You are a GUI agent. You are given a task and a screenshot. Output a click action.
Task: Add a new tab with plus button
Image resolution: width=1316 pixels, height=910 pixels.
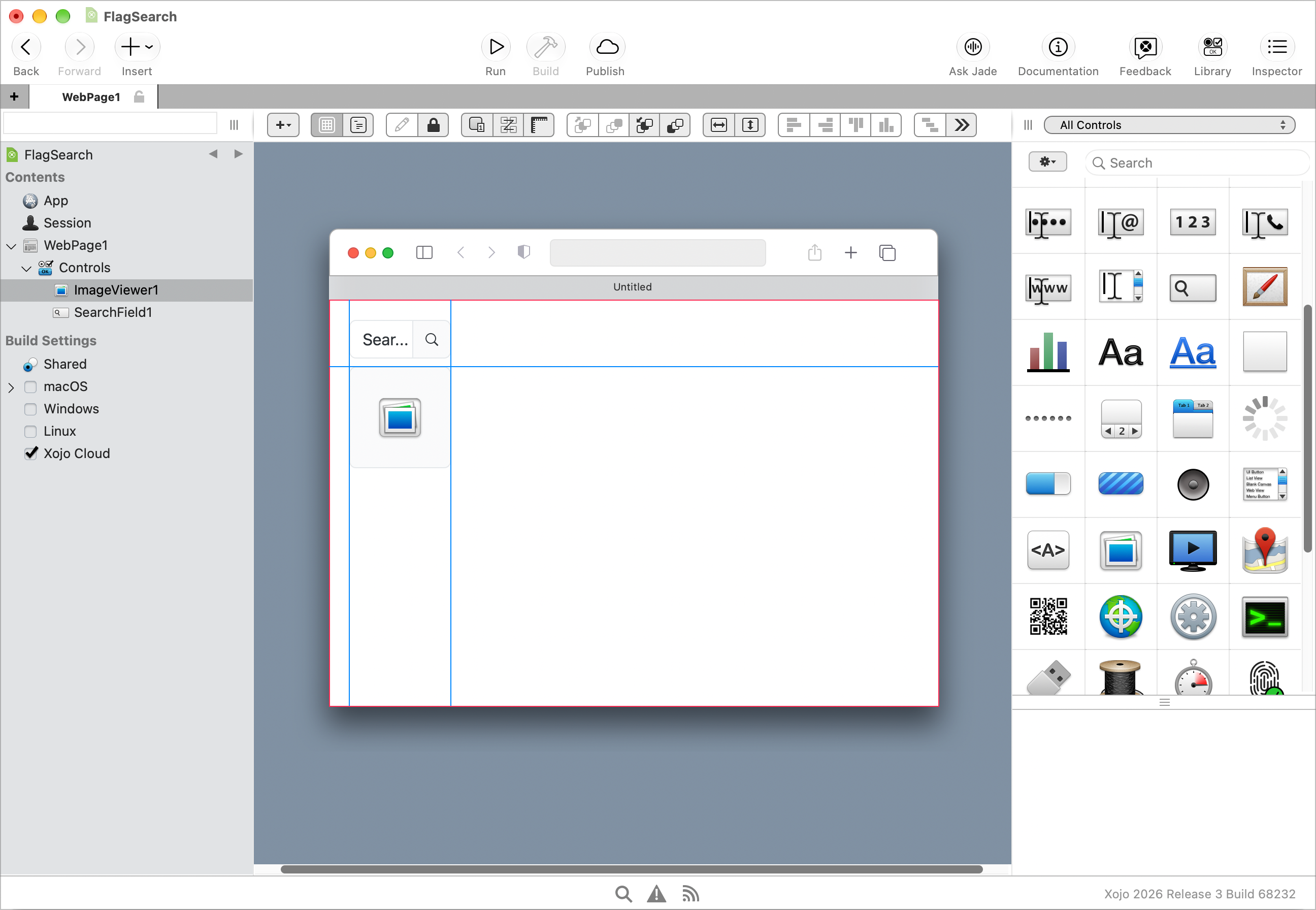click(x=14, y=97)
